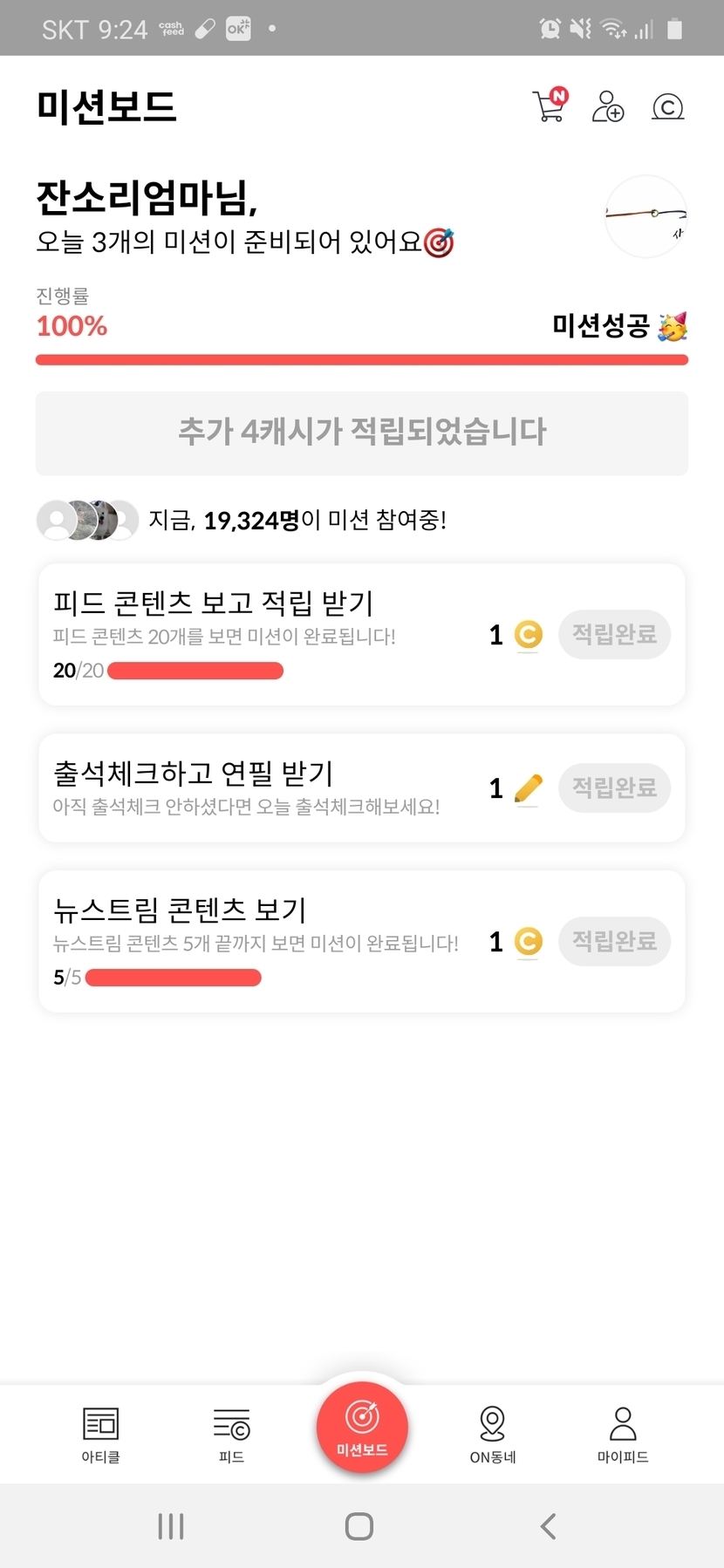Tap the 추가 4캐시 적립 banner

362,433
